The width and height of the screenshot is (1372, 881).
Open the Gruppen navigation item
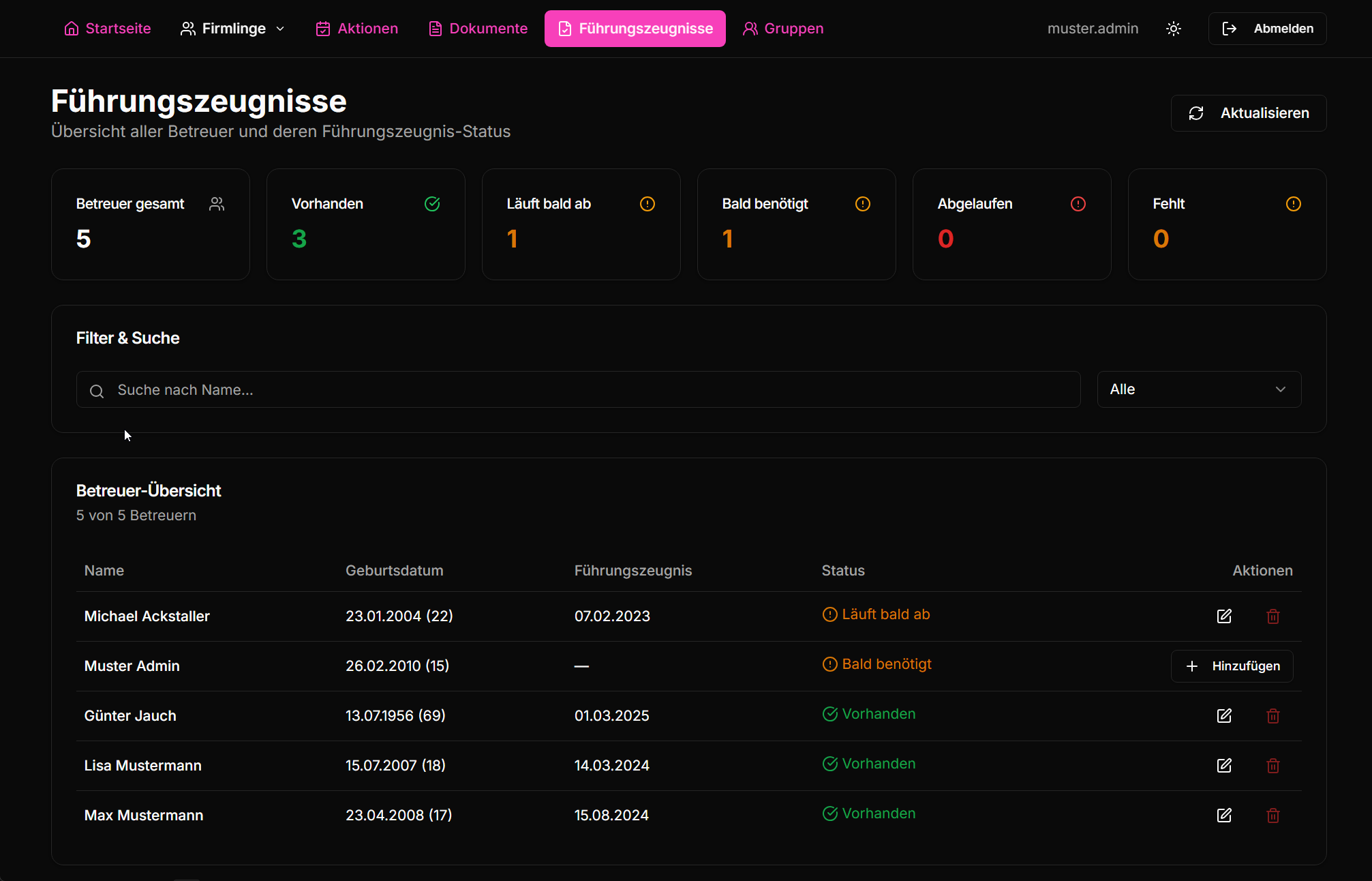click(783, 29)
